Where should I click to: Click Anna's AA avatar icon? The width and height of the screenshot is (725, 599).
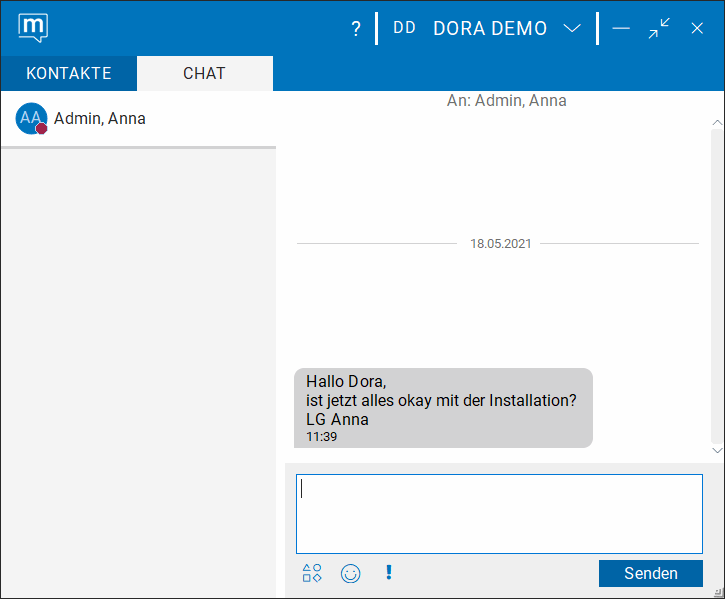31,118
